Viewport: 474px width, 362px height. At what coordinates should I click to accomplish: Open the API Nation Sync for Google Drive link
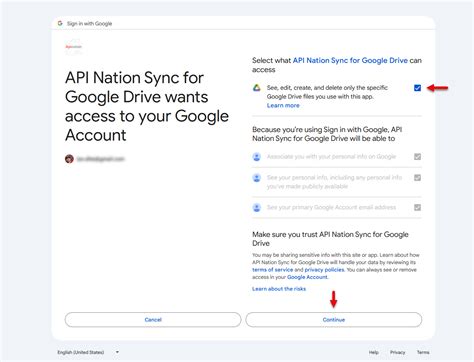click(350, 60)
